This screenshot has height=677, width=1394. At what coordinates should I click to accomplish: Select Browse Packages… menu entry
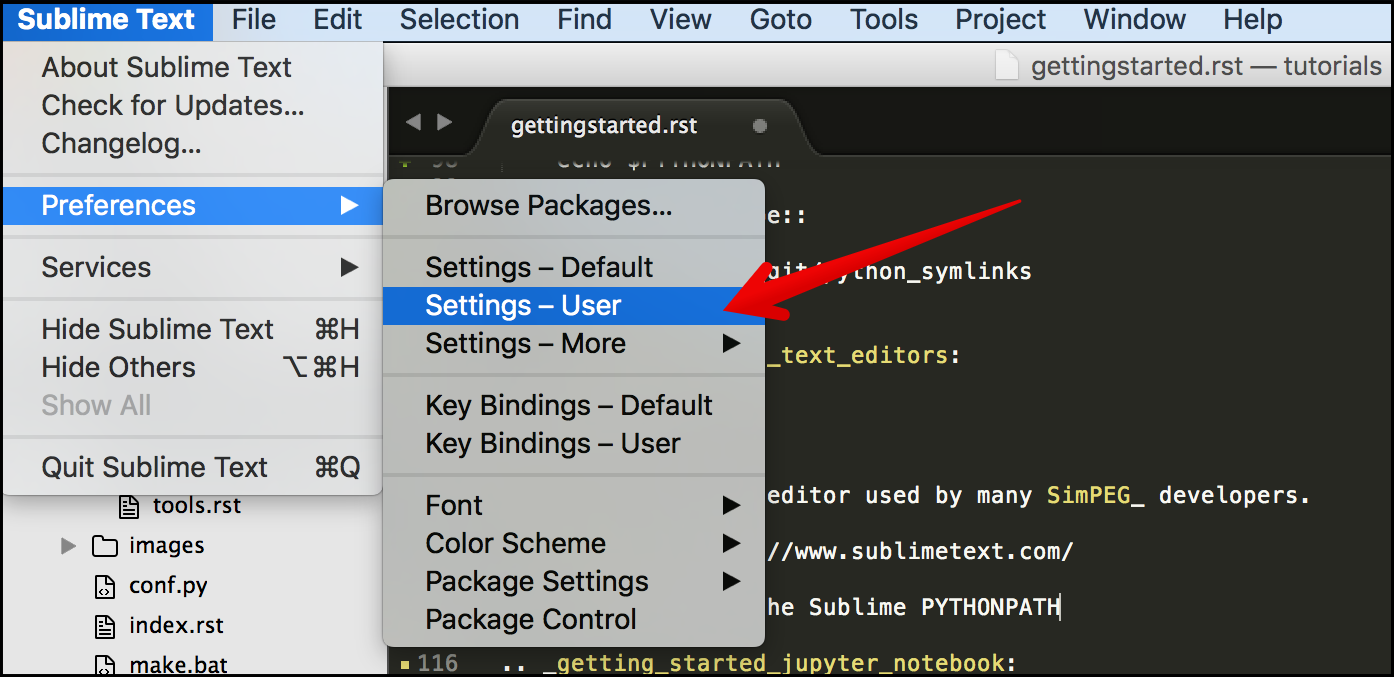click(548, 206)
